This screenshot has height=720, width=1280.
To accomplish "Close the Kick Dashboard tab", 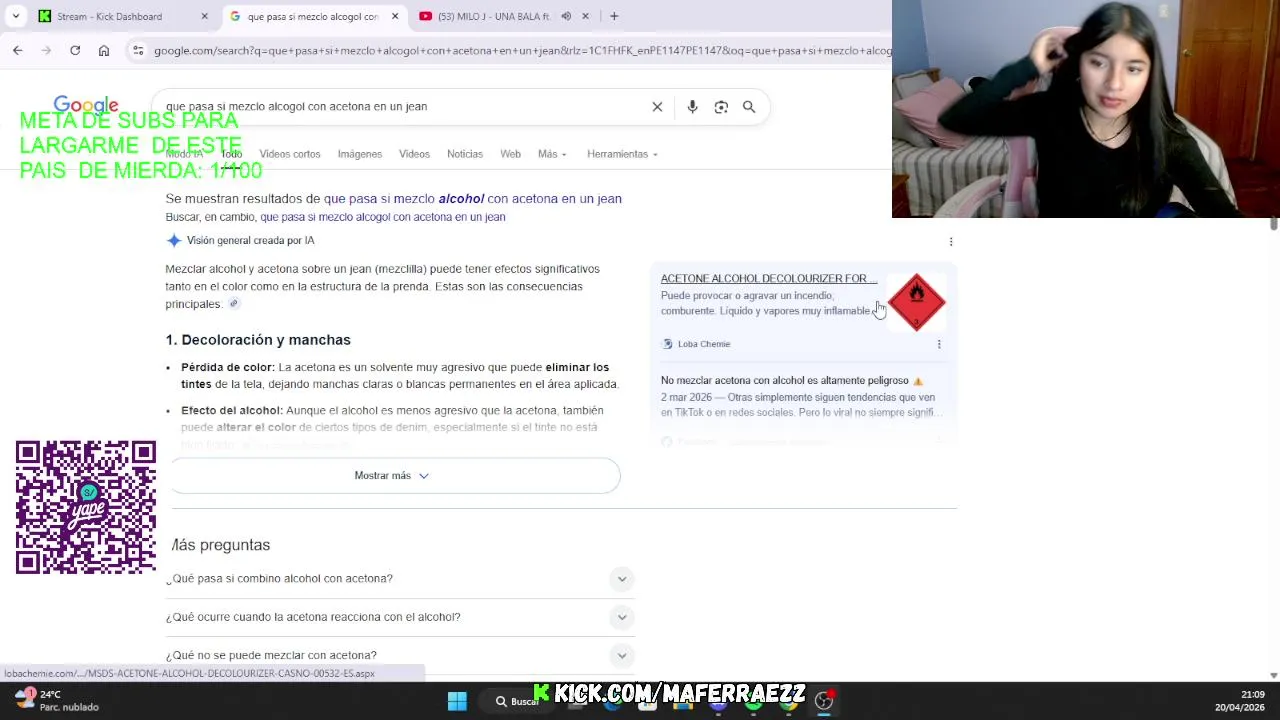I will pos(205,16).
